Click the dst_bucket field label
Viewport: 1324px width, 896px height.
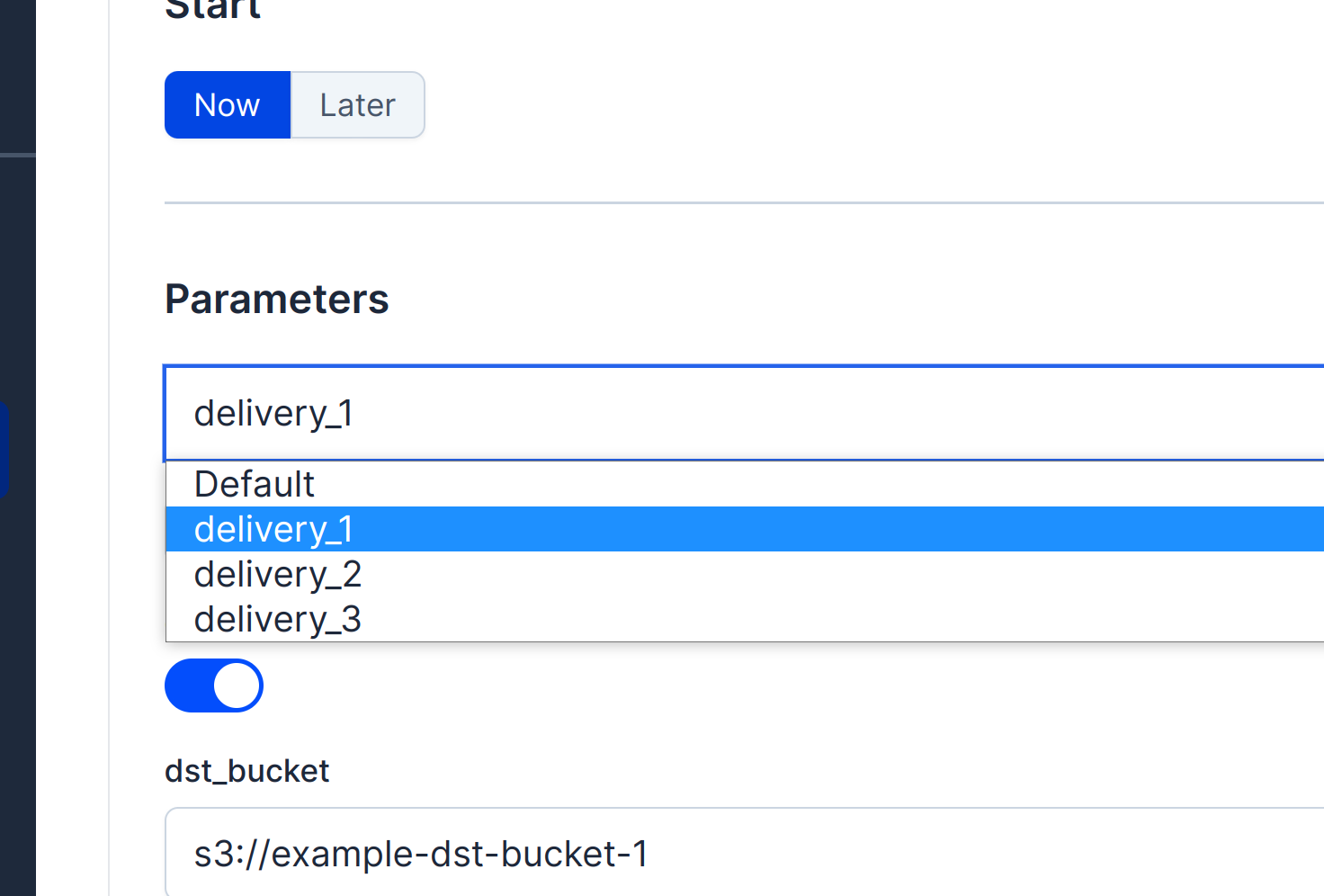pos(246,770)
